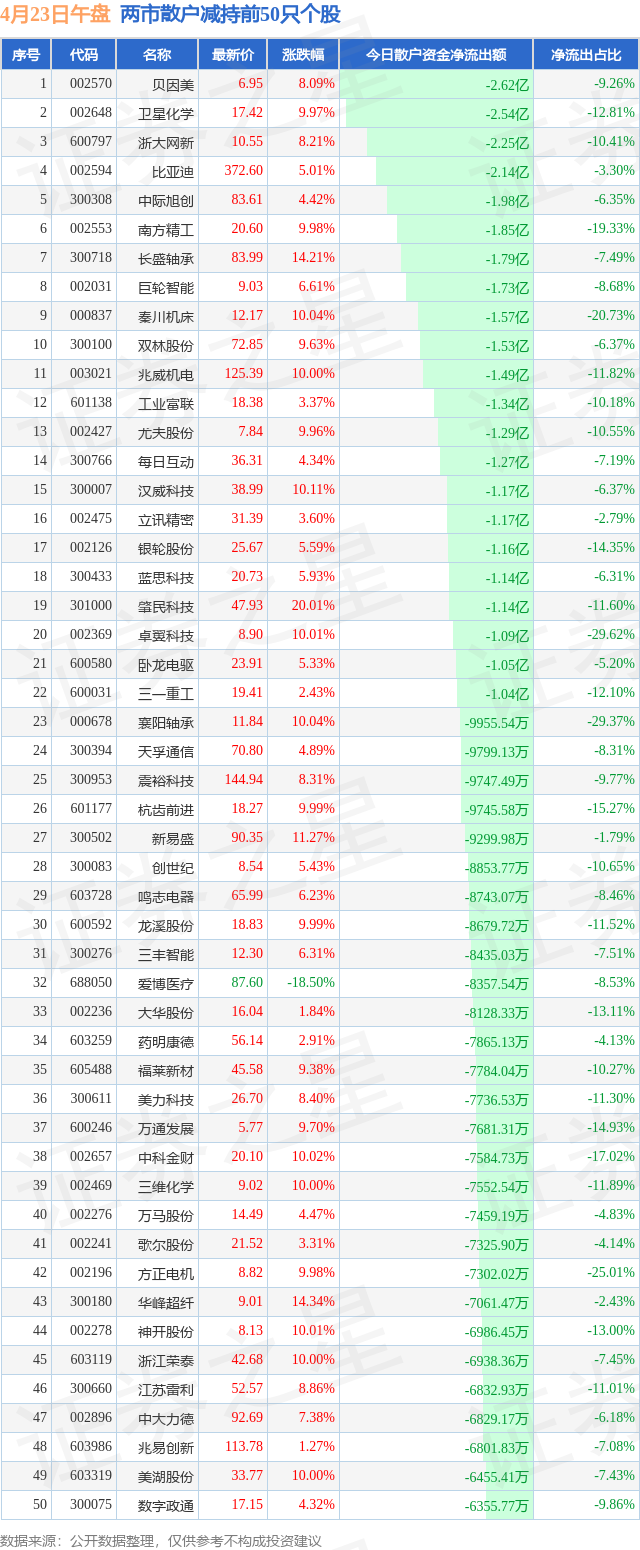Select stock name 贝因美
This screenshot has width=640, height=1550.
[x=173, y=85]
